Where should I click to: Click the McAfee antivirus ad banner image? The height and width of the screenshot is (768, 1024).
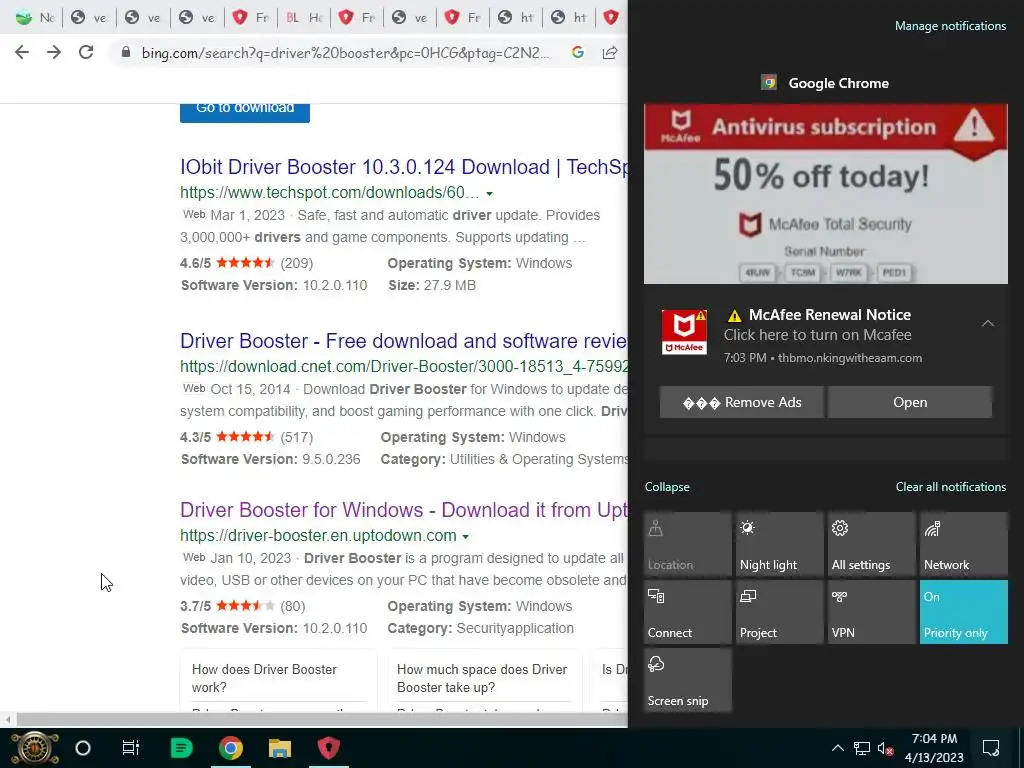[x=825, y=193]
